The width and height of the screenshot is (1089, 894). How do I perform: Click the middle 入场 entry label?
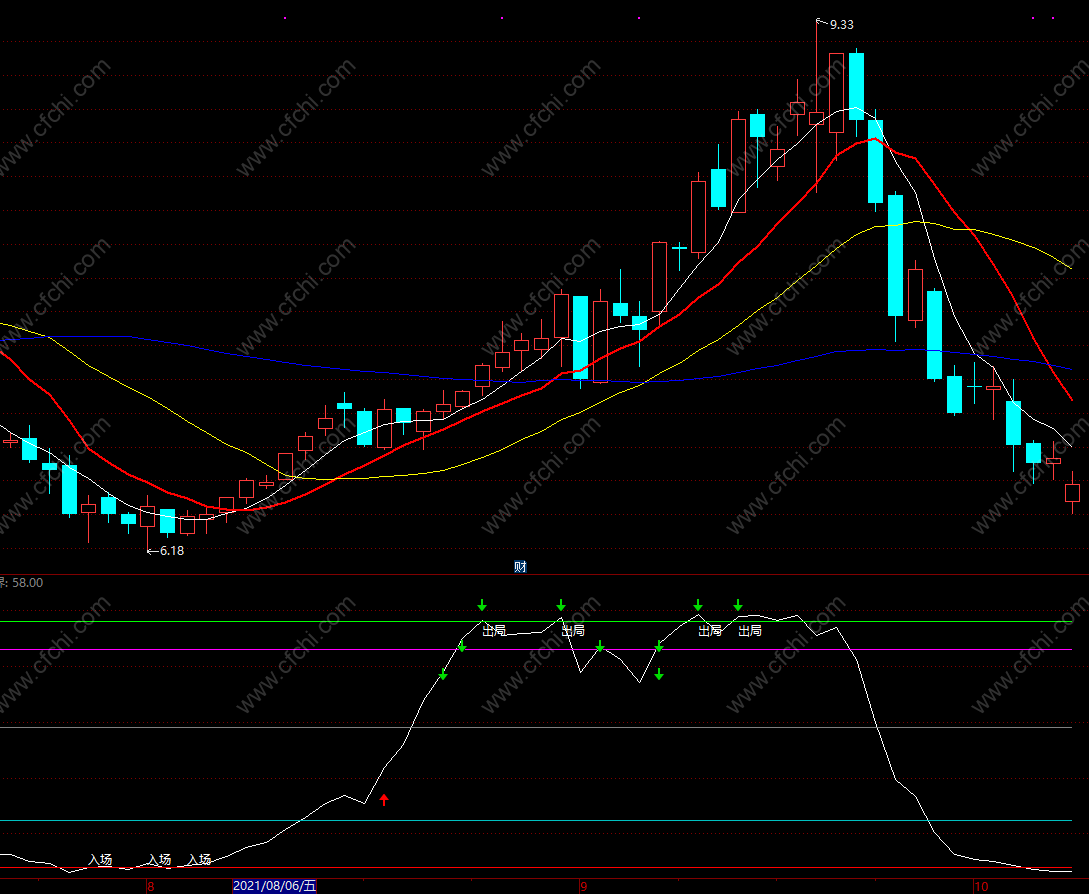159,860
